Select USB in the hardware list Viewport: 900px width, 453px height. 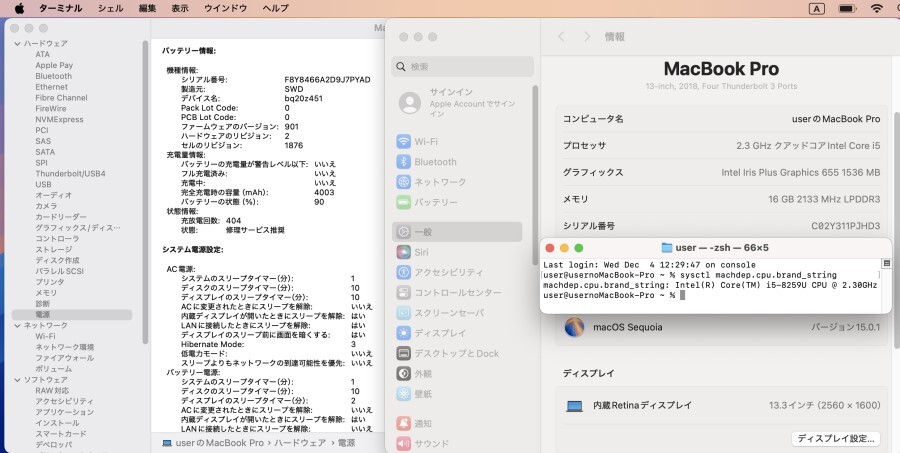[x=43, y=184]
